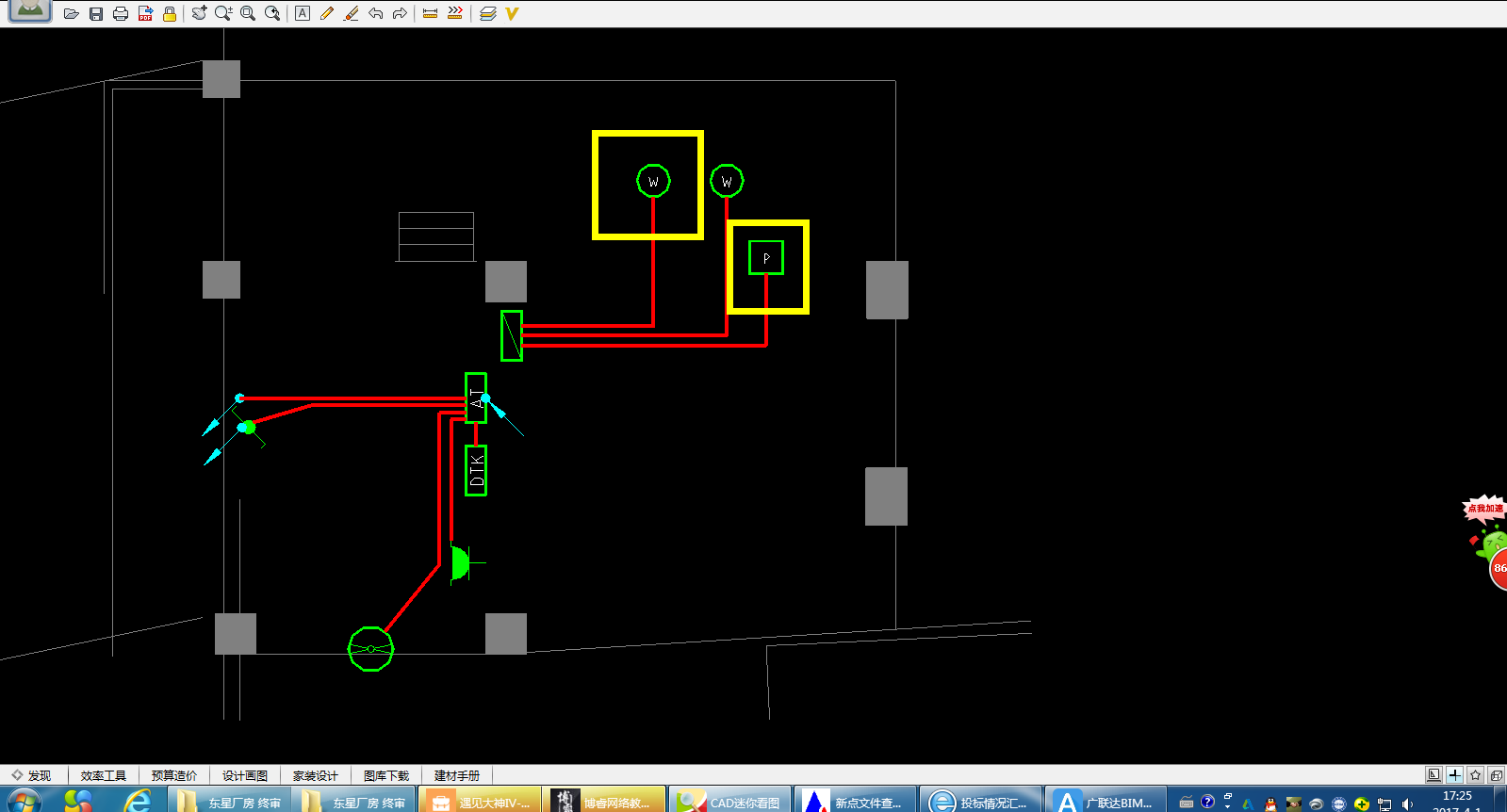Open the 设计画图 tab
Screen dimensions: 1507x812
(245, 775)
